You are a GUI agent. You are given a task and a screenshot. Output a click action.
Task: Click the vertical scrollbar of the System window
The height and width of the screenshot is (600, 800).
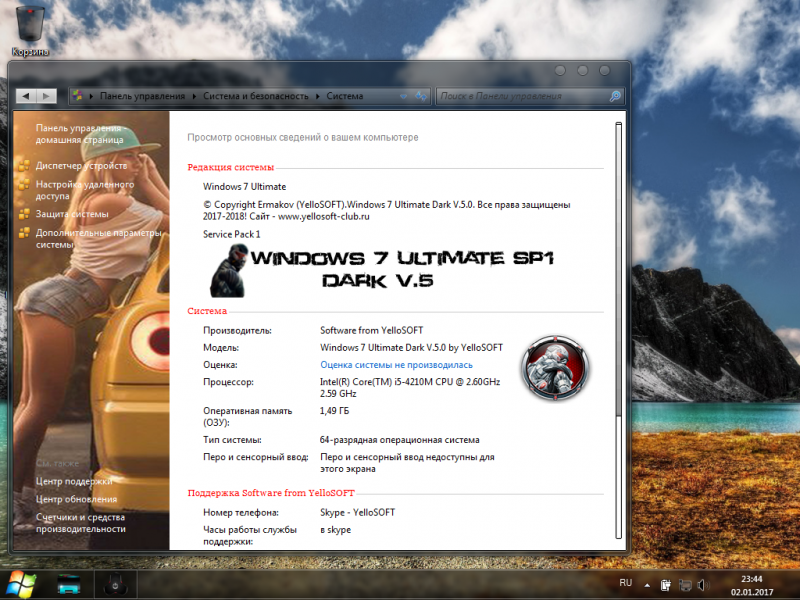[618, 330]
